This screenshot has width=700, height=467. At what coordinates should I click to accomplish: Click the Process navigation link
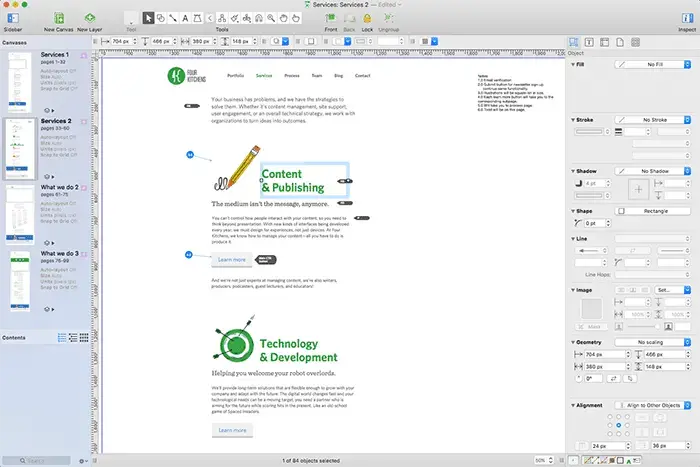291,76
